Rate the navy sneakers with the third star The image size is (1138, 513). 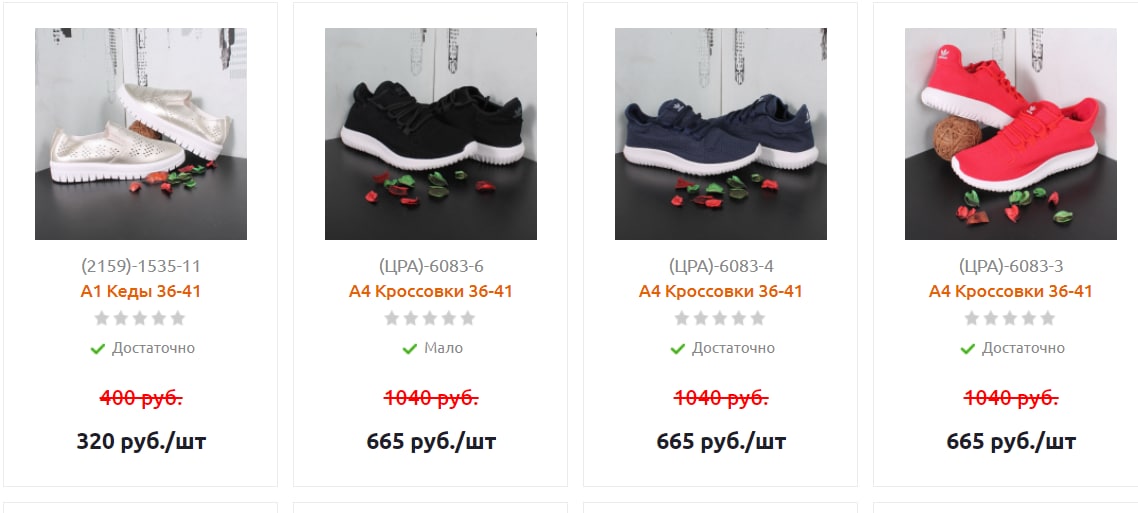[x=720, y=318]
